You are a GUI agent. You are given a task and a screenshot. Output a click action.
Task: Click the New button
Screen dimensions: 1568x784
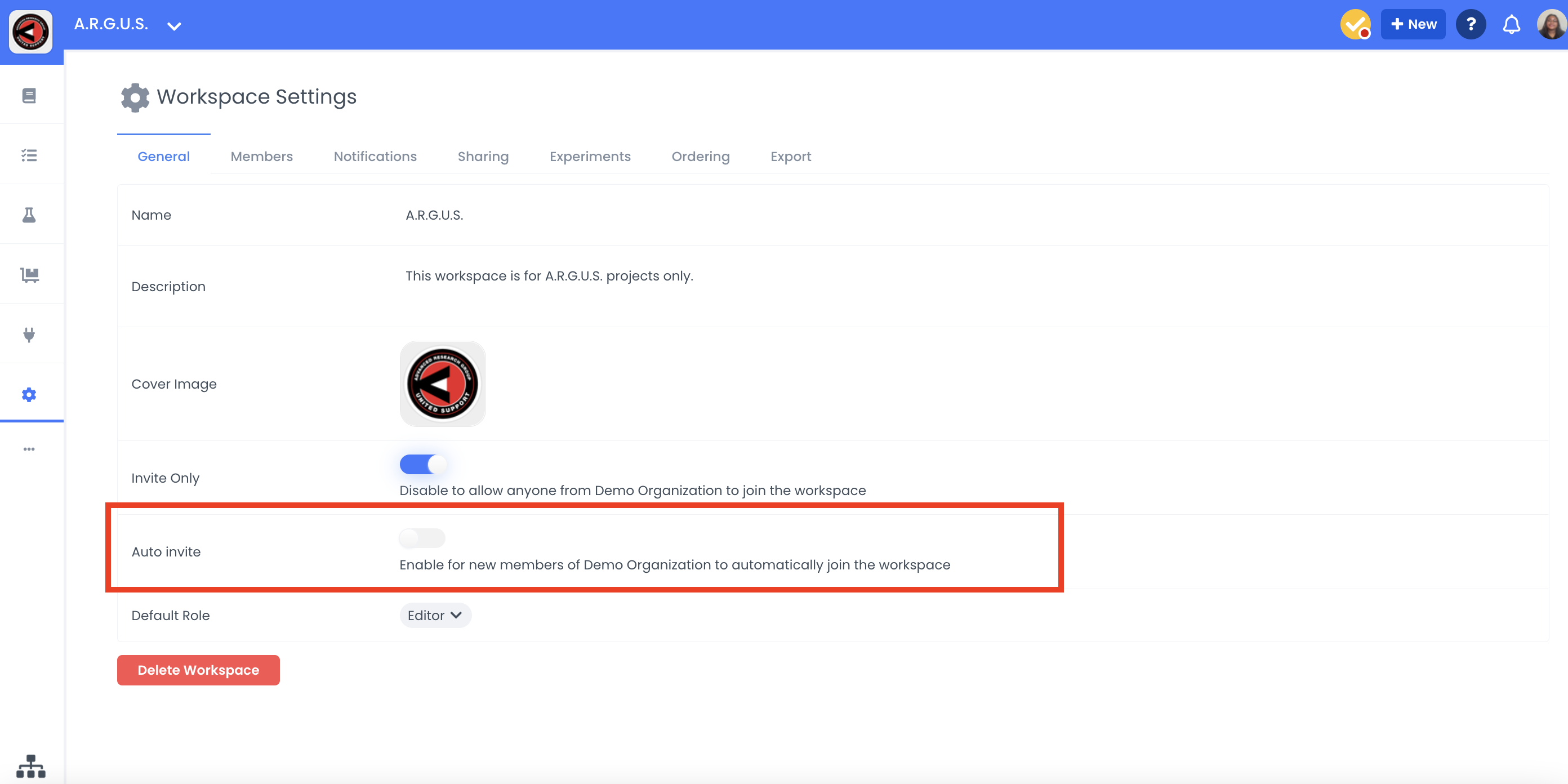click(1413, 24)
